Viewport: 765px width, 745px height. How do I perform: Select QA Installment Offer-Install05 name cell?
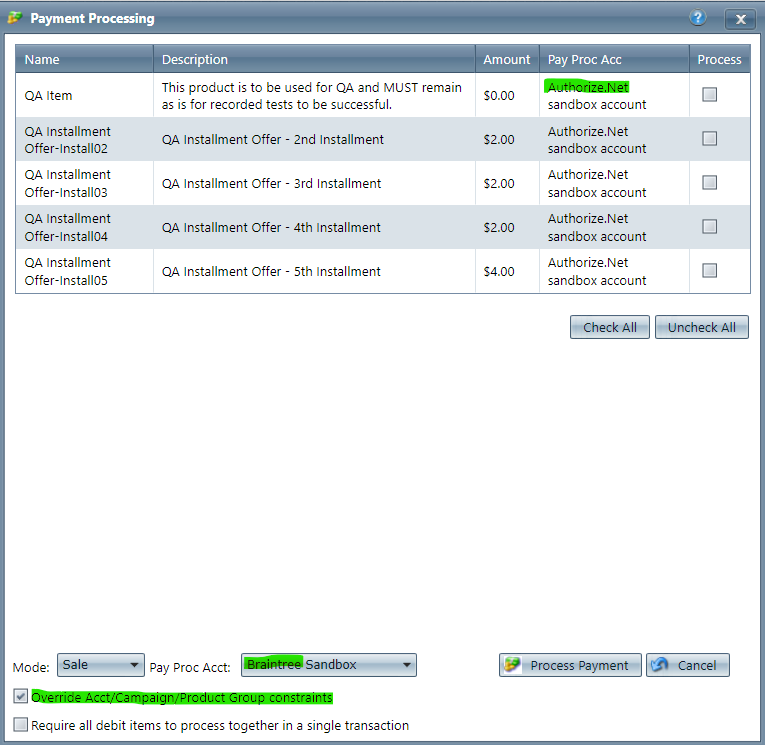(x=84, y=271)
